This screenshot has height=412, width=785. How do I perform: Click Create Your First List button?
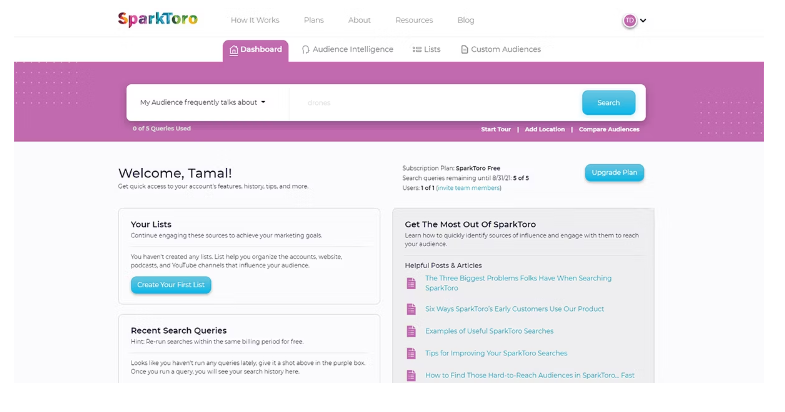pyautogui.click(x=171, y=285)
